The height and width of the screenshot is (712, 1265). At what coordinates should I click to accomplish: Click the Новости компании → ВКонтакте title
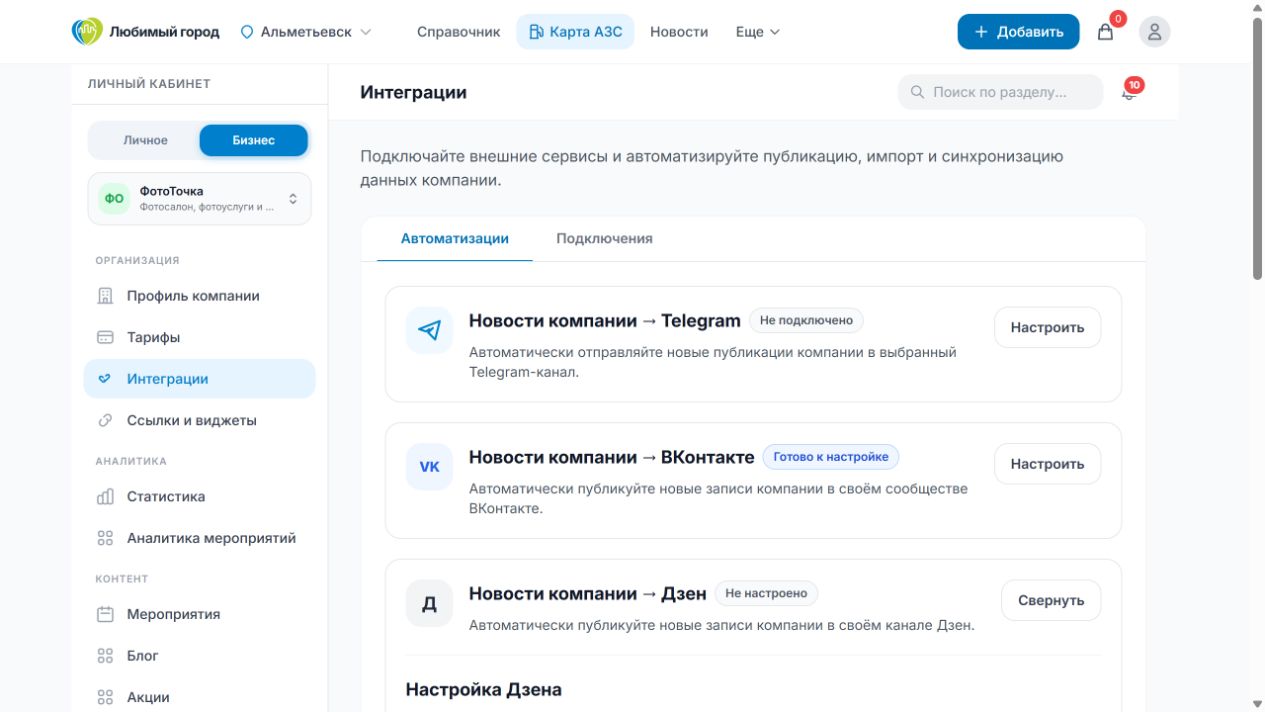coord(612,457)
